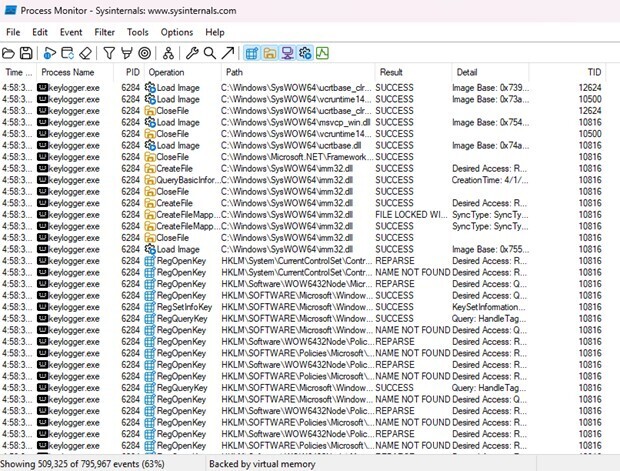Click the Highlight toolbar icon
The height and width of the screenshot is (471, 620).
tap(127, 53)
